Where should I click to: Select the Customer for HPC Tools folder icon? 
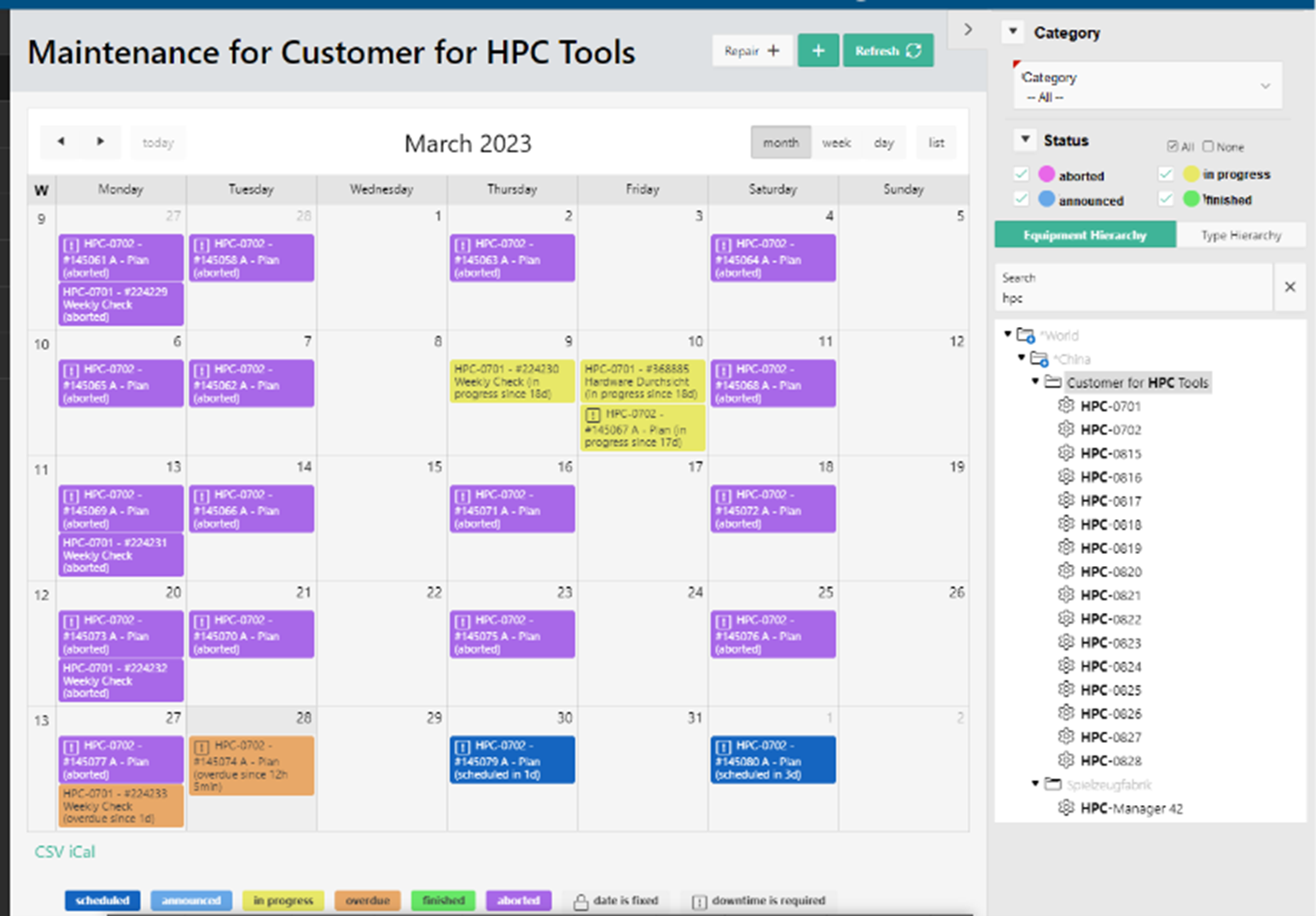[1053, 382]
